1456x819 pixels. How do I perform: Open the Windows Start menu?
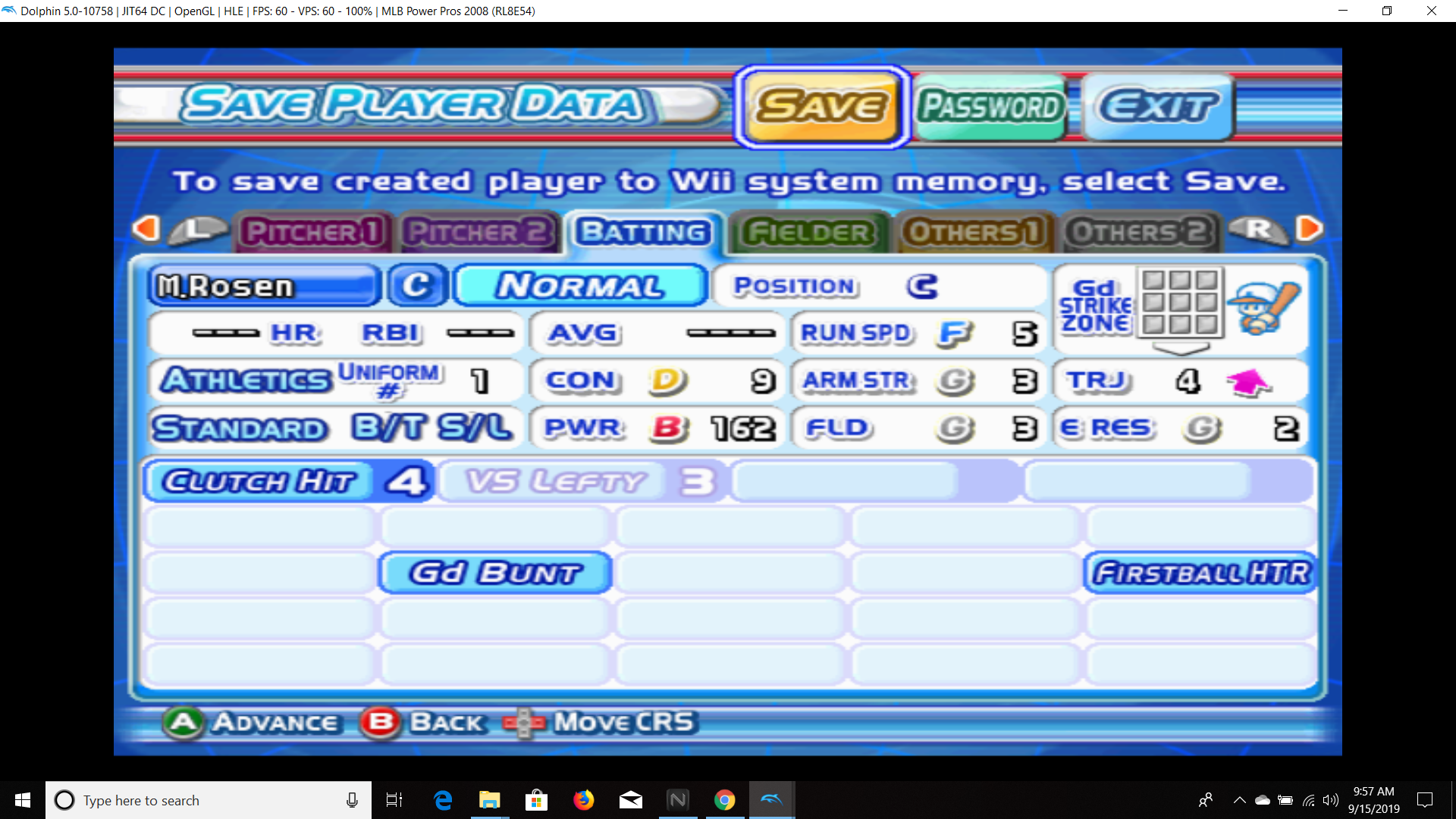(x=23, y=800)
